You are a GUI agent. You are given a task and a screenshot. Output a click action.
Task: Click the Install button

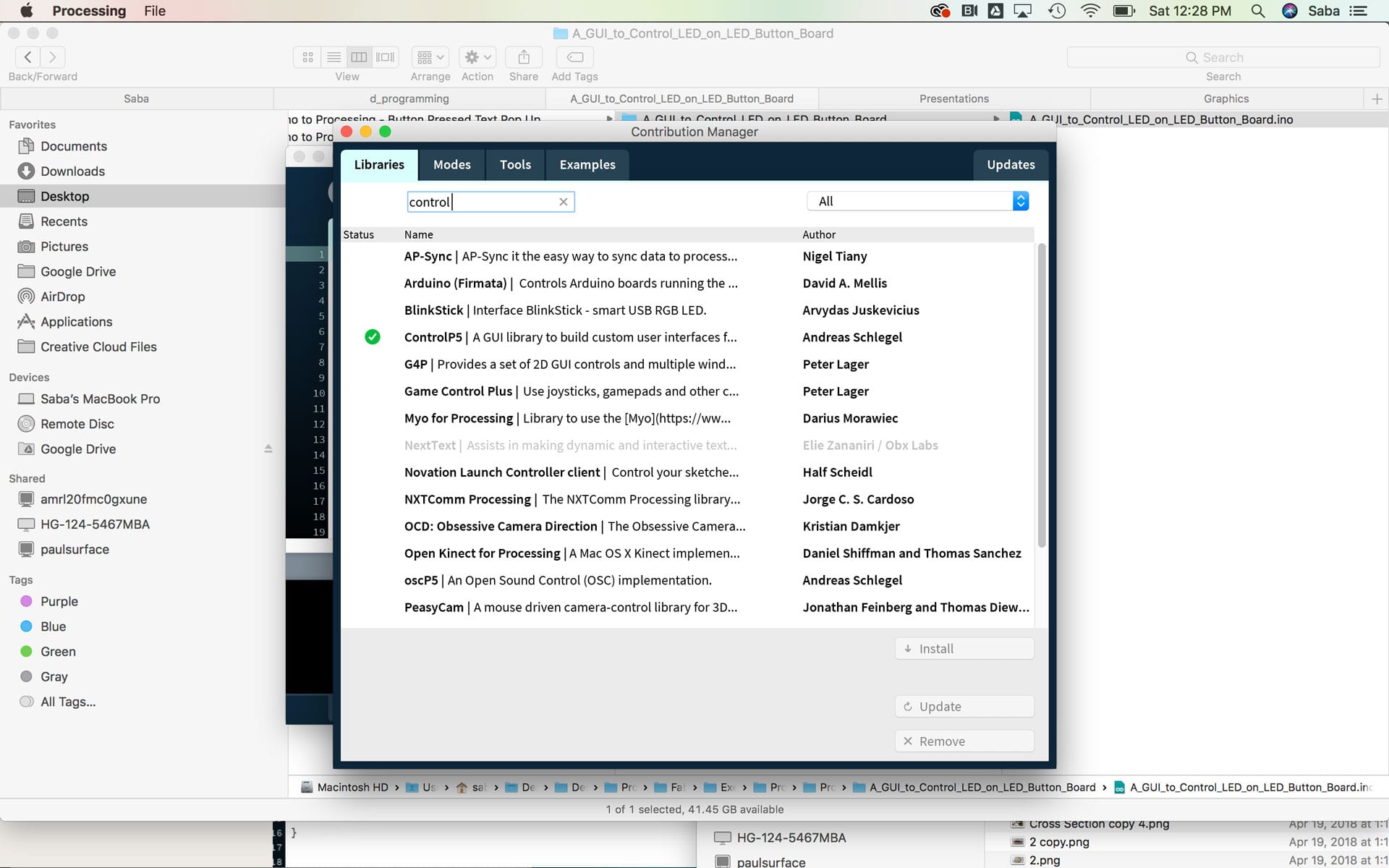click(964, 649)
